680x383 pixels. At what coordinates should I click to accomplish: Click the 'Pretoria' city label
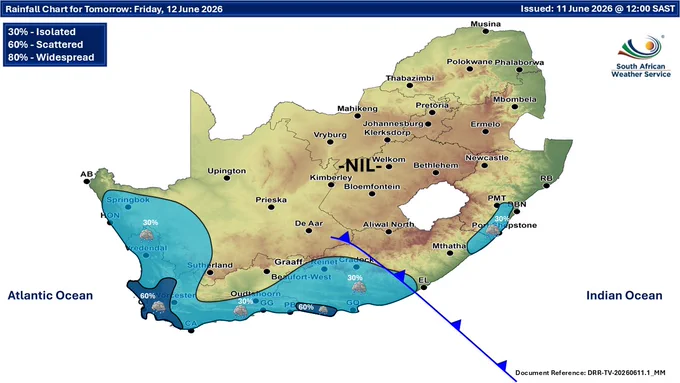coord(432,105)
